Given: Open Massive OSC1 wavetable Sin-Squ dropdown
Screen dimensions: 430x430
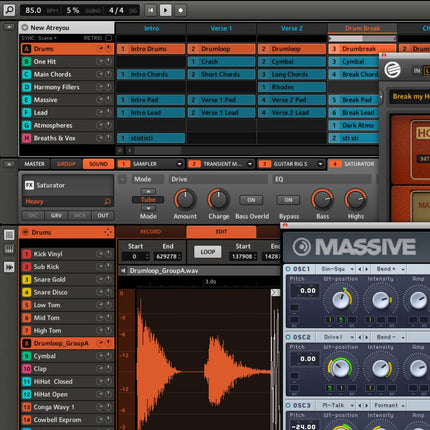Looking at the screenshot, I should pos(337,269).
